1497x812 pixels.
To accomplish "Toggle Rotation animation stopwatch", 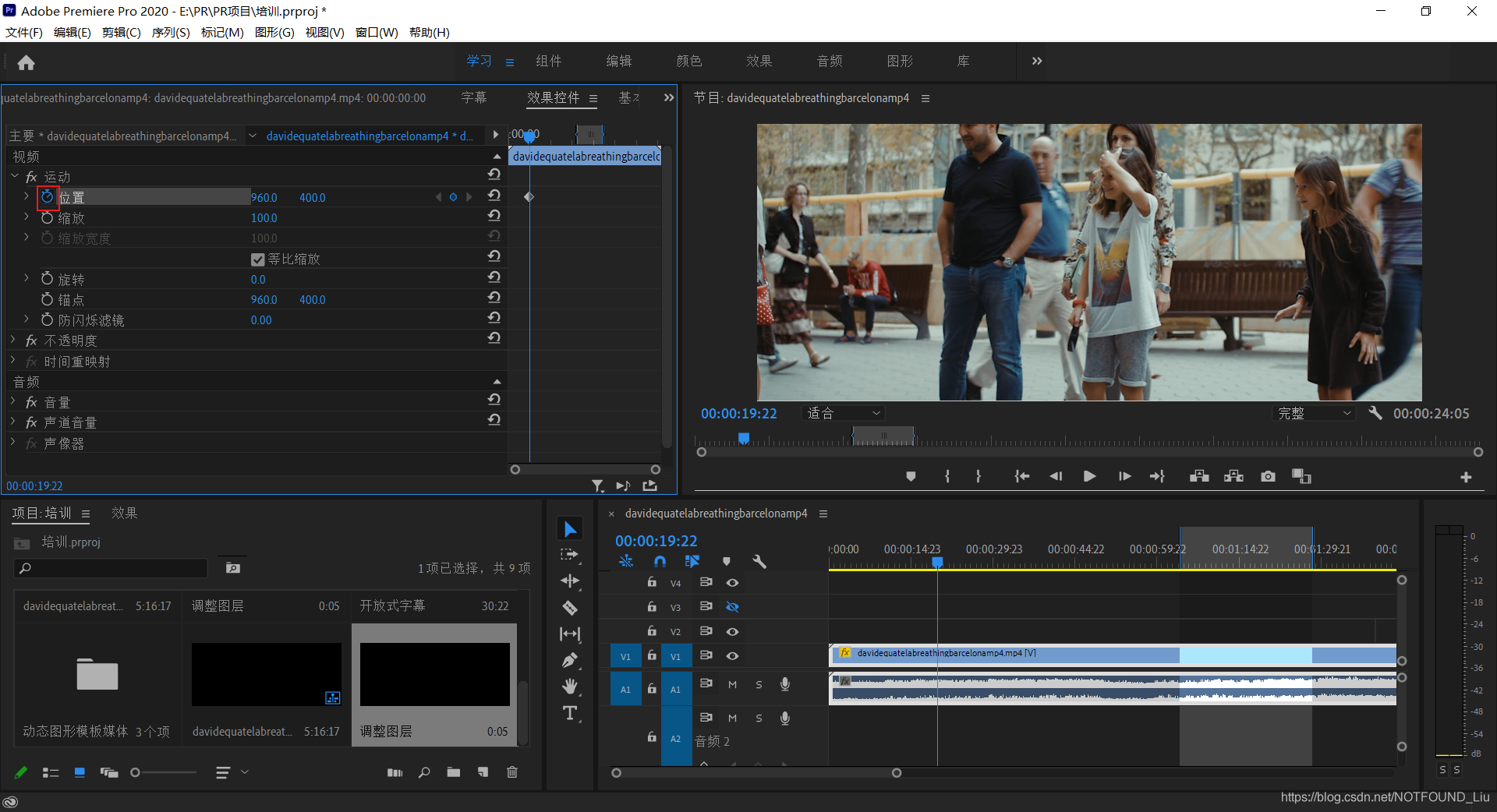I will pos(48,279).
